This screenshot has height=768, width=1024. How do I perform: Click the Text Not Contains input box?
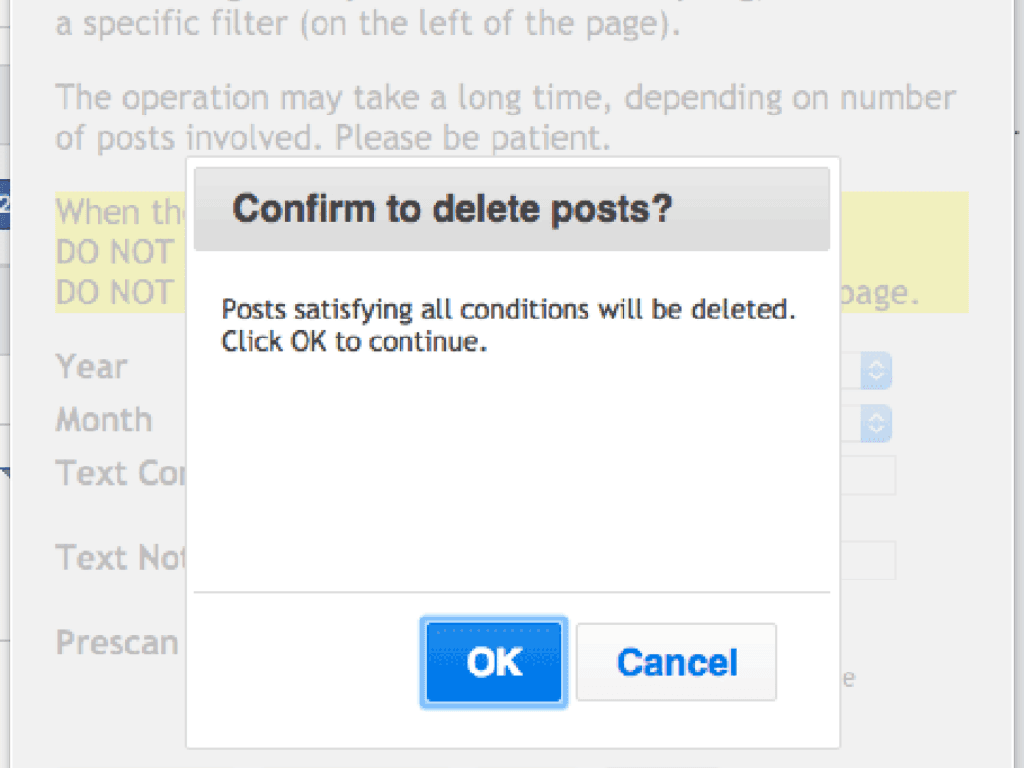coord(867,560)
